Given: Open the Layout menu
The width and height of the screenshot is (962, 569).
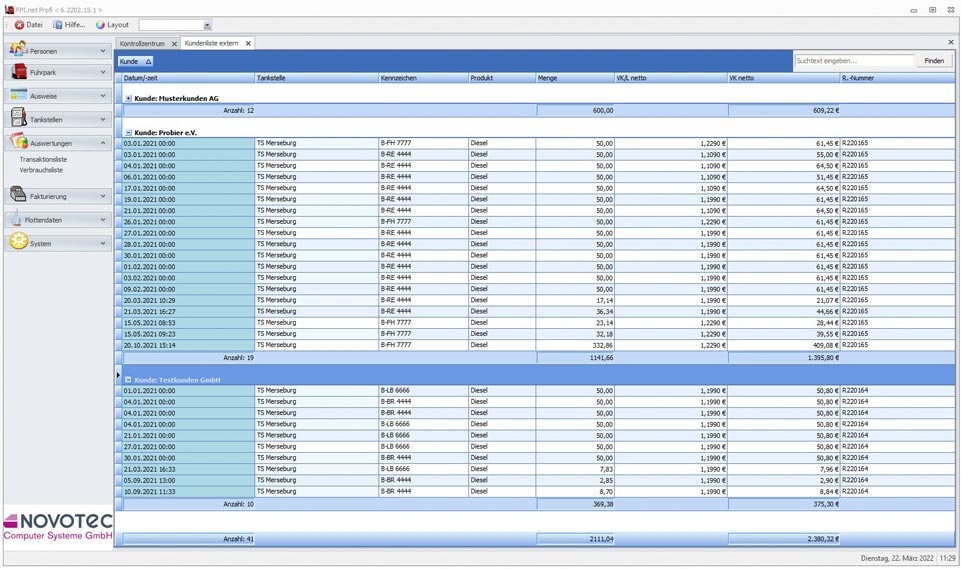Looking at the screenshot, I should [x=112, y=25].
